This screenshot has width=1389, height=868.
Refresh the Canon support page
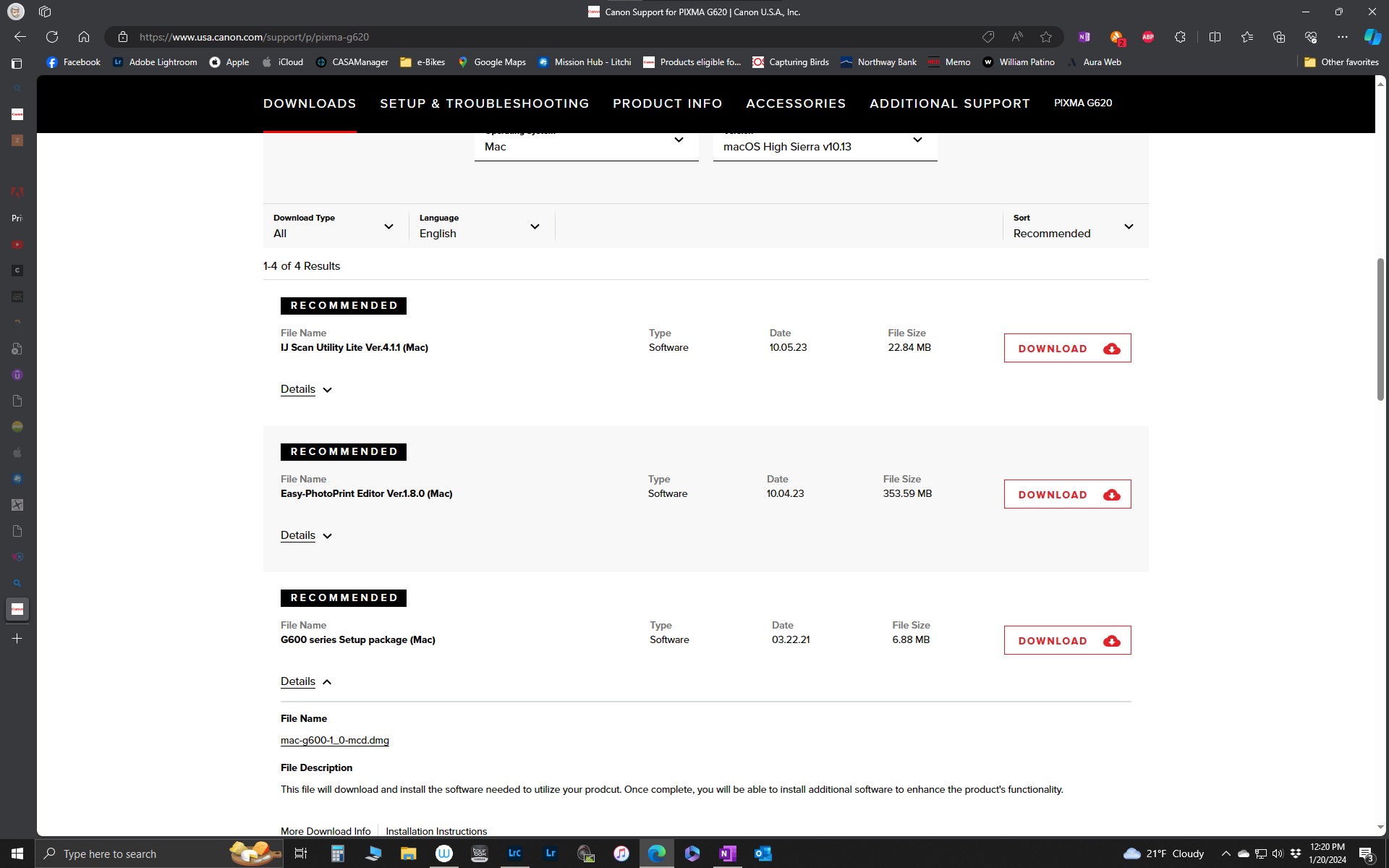click(51, 36)
